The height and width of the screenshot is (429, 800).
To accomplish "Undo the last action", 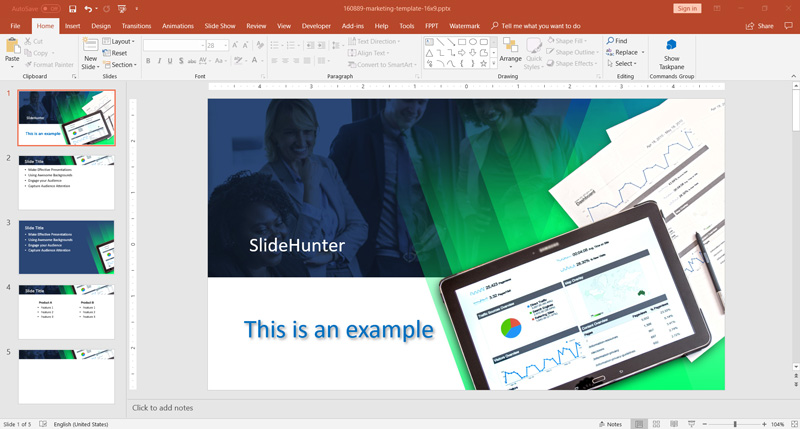I will (x=88, y=9).
